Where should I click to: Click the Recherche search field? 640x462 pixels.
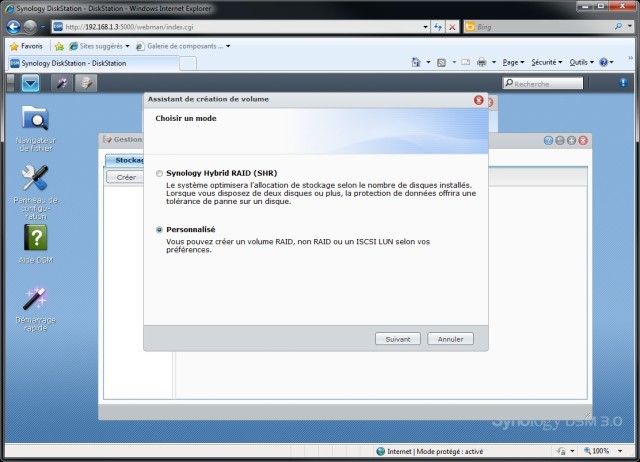pyautogui.click(x=543, y=83)
